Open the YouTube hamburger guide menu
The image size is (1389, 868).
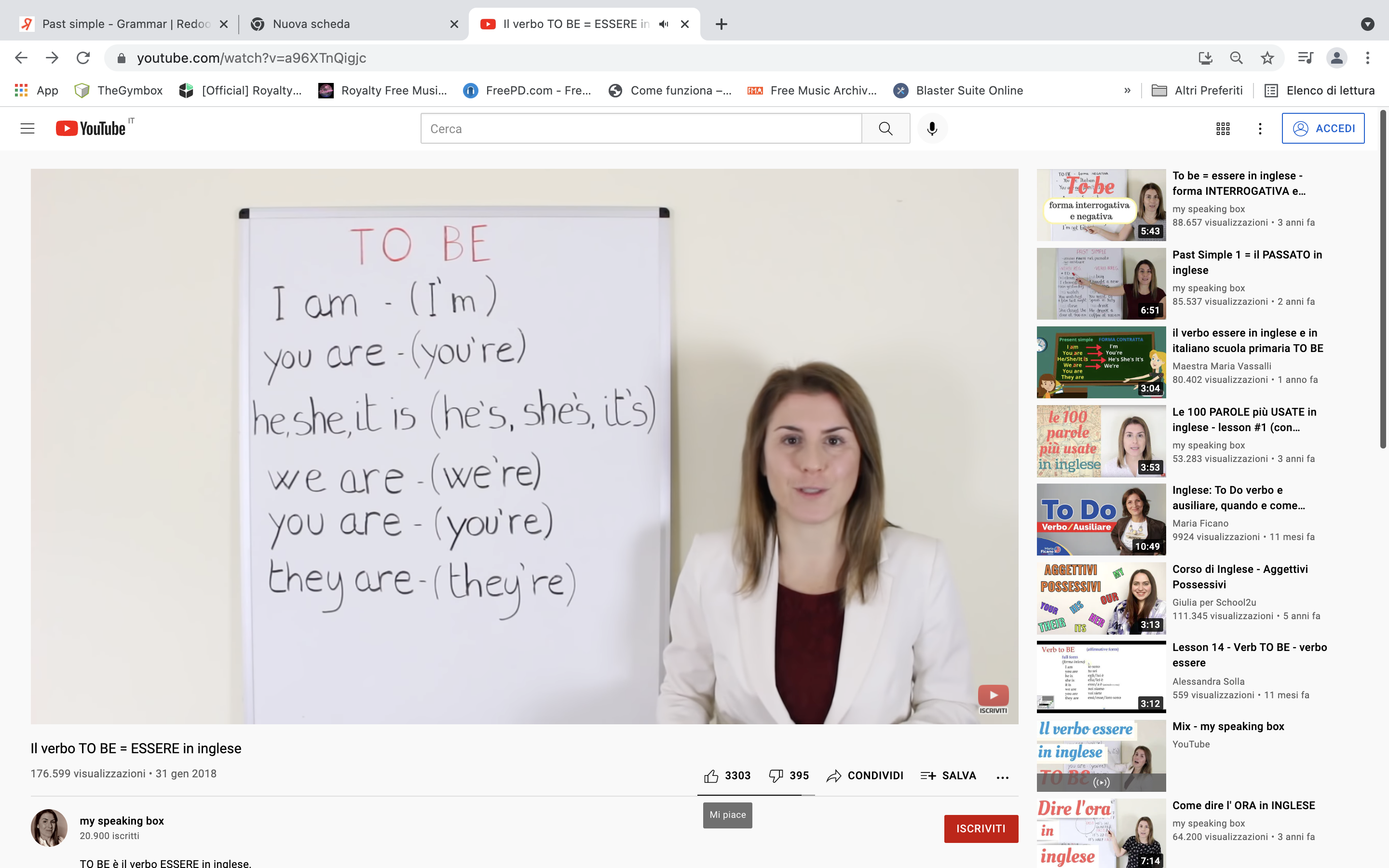(x=27, y=129)
